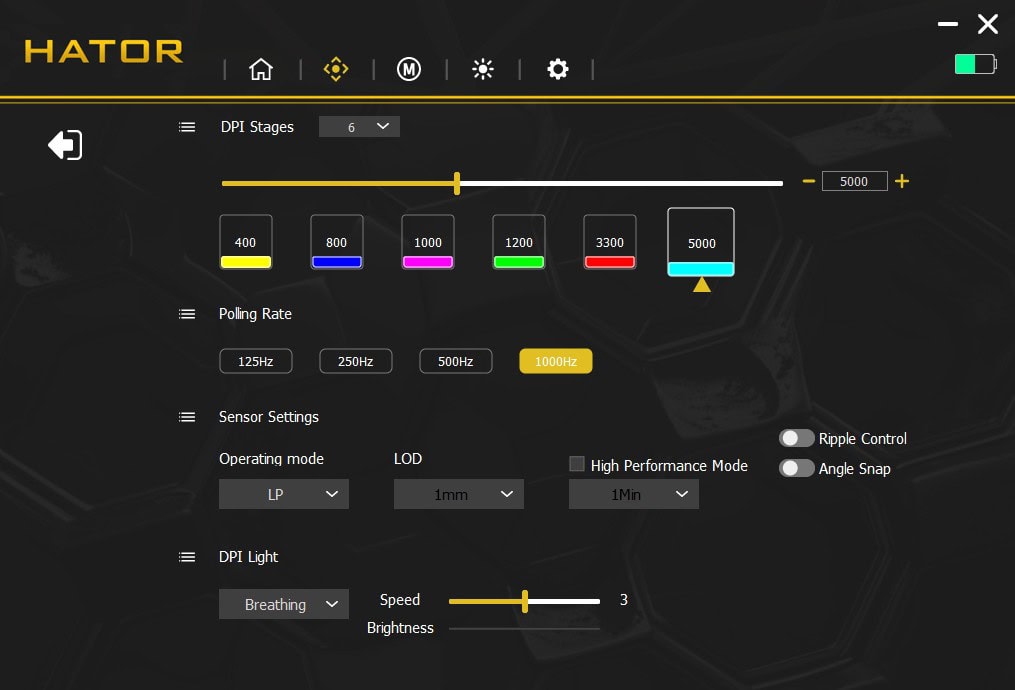Click the DPI value input field

click(854, 181)
